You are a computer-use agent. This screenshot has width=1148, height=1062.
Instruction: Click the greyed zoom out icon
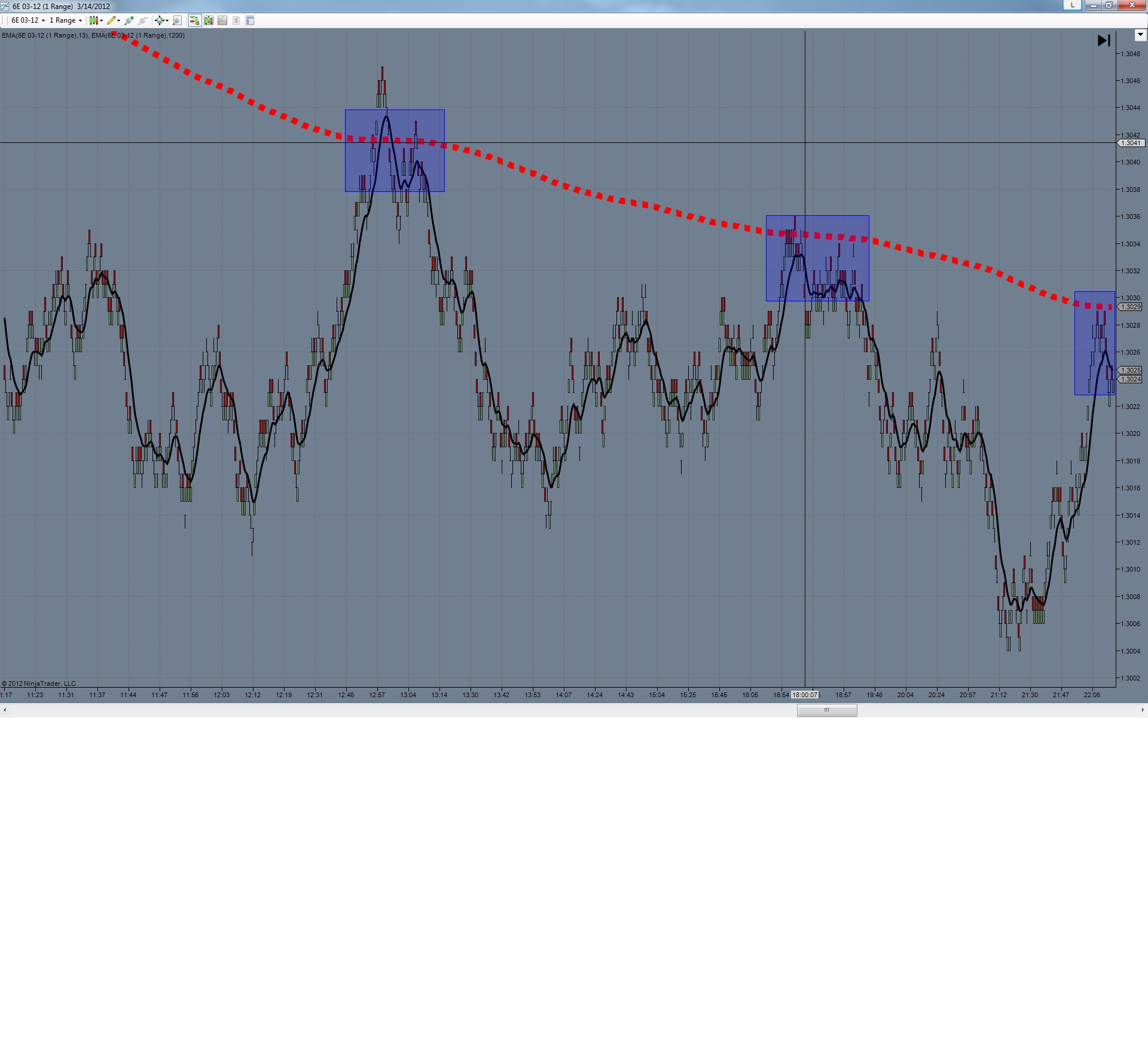click(x=143, y=20)
